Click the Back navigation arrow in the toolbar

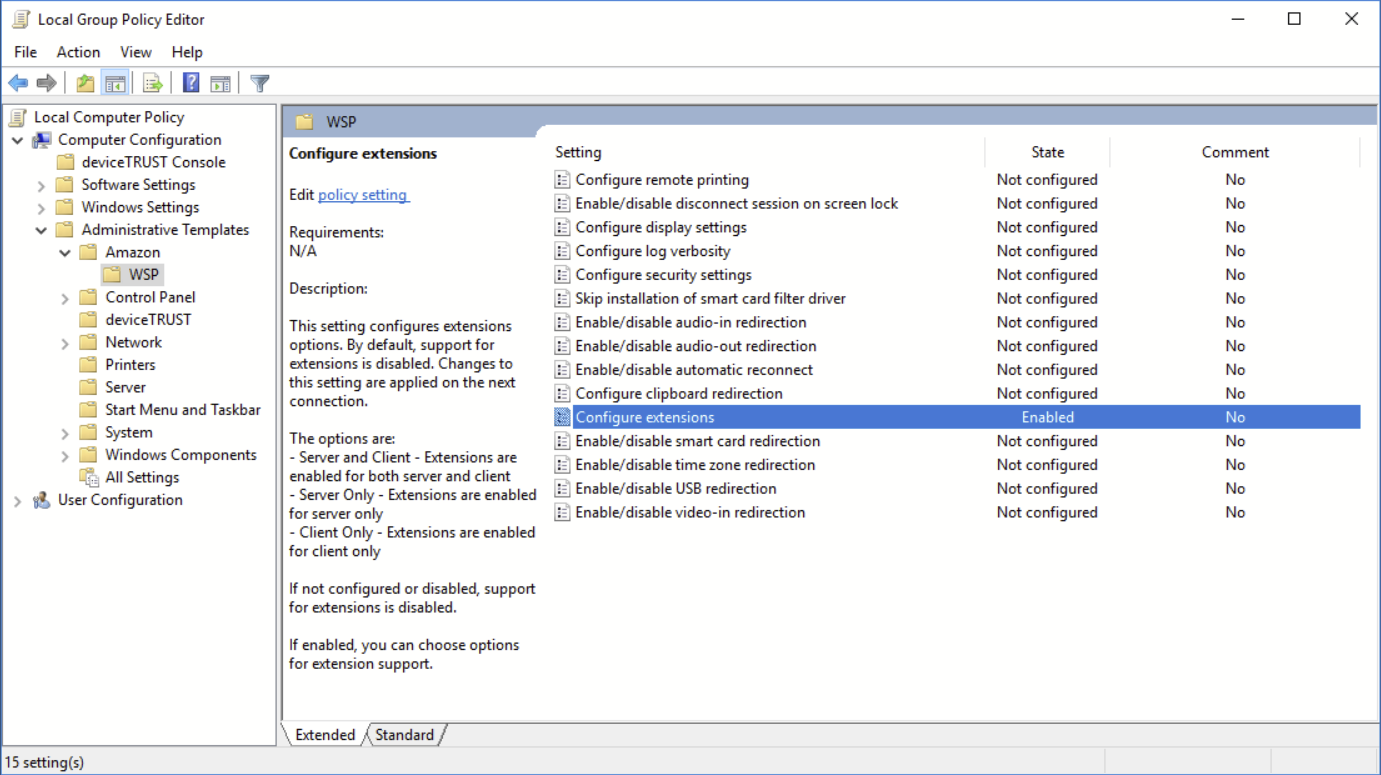(x=17, y=82)
